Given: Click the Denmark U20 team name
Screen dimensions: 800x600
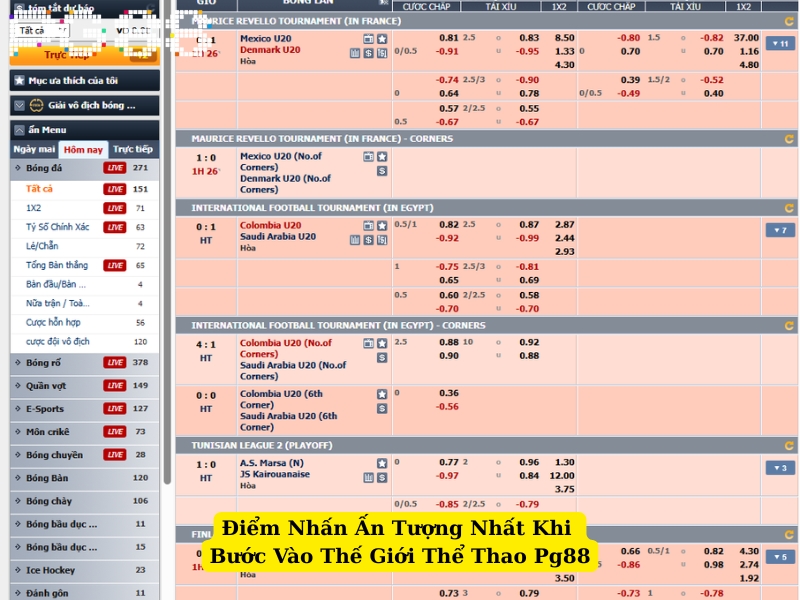Looking at the screenshot, I should (x=270, y=50).
